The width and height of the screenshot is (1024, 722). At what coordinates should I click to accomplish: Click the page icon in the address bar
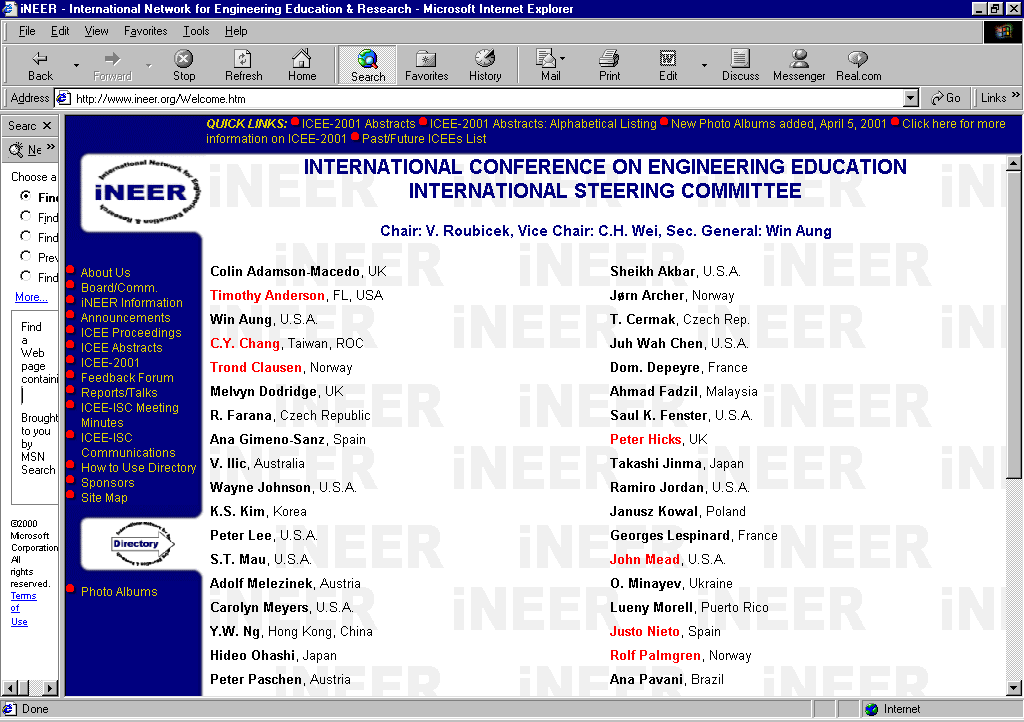click(x=63, y=98)
